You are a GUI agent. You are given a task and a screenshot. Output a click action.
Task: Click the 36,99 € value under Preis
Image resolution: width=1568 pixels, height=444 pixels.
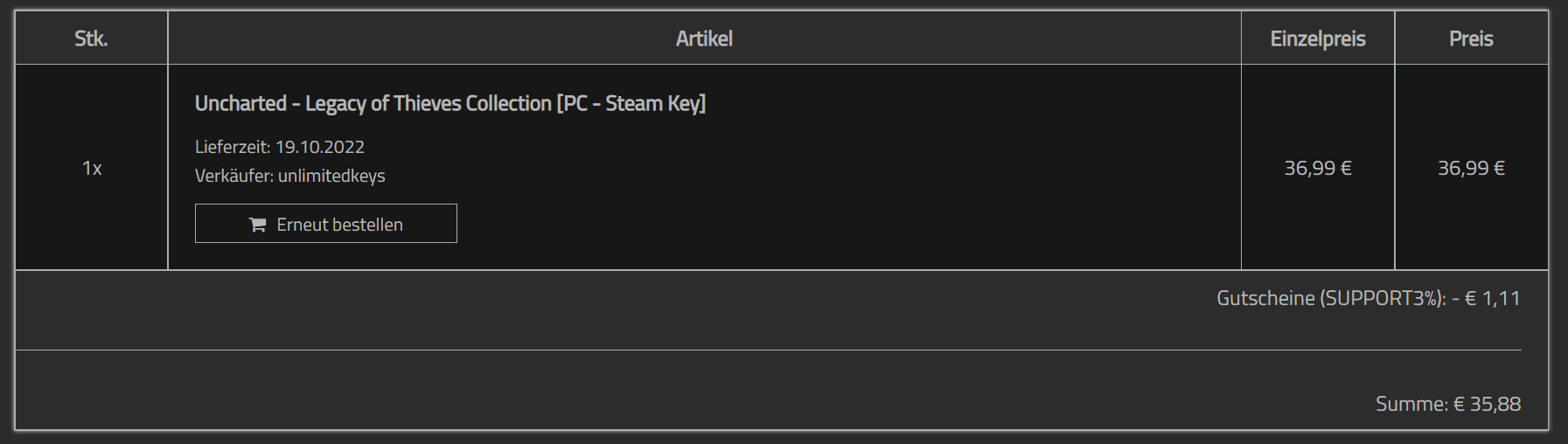click(x=1471, y=168)
